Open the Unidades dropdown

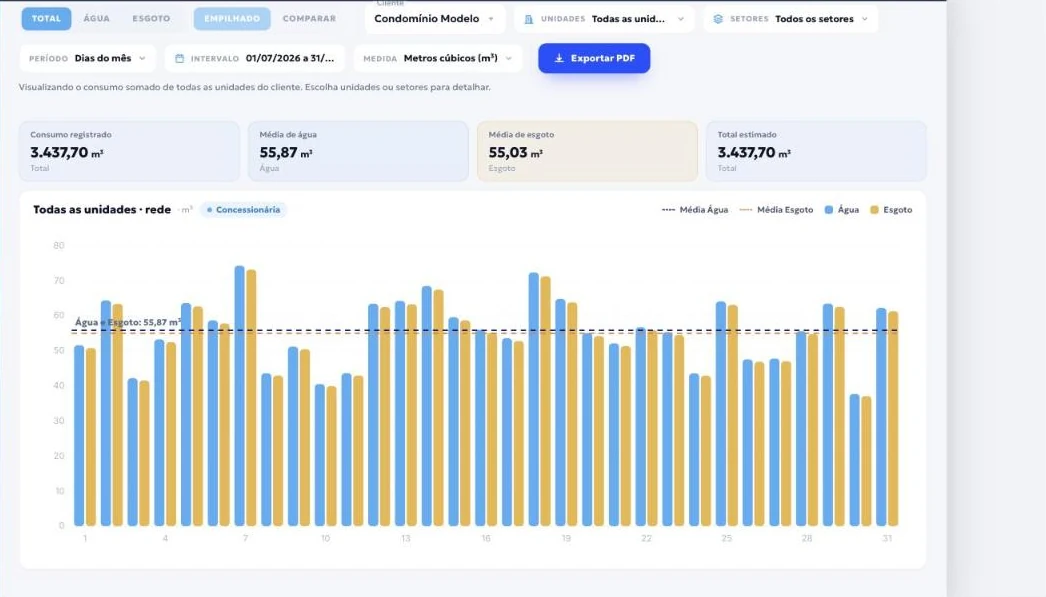604,19
